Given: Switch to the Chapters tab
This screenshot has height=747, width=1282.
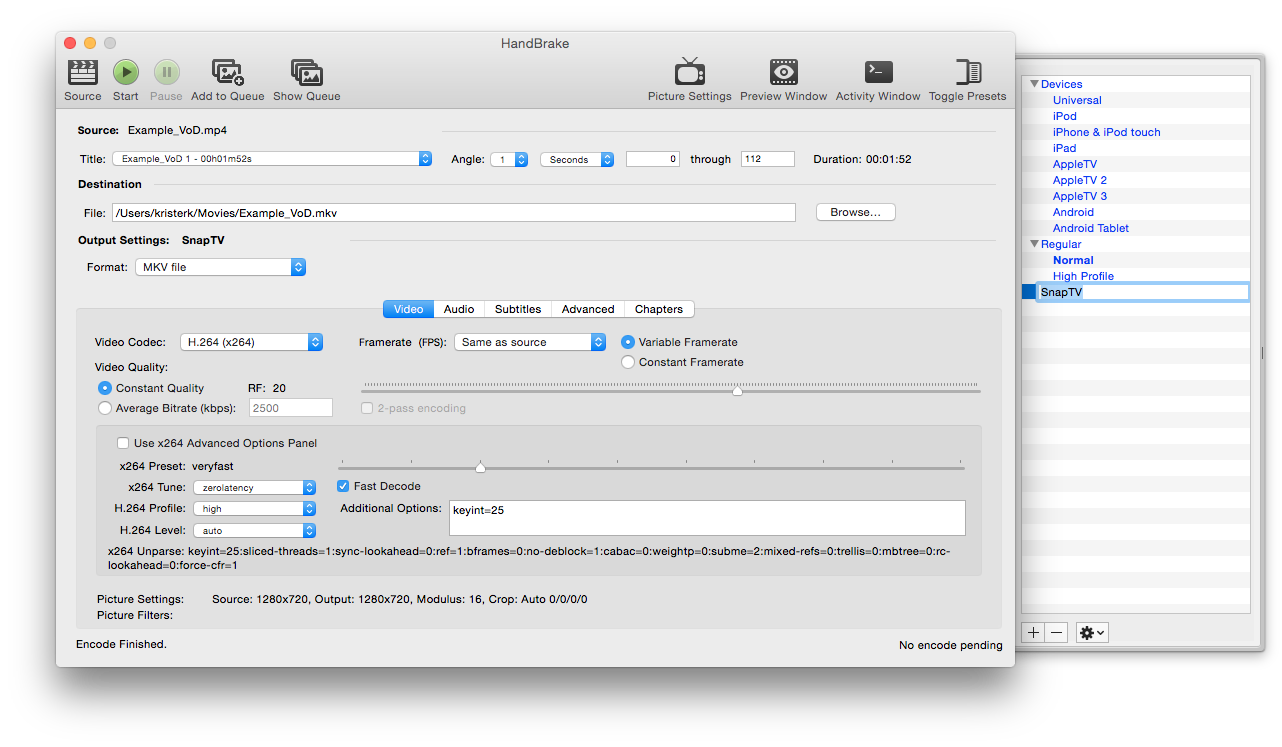Looking at the screenshot, I should coord(659,309).
